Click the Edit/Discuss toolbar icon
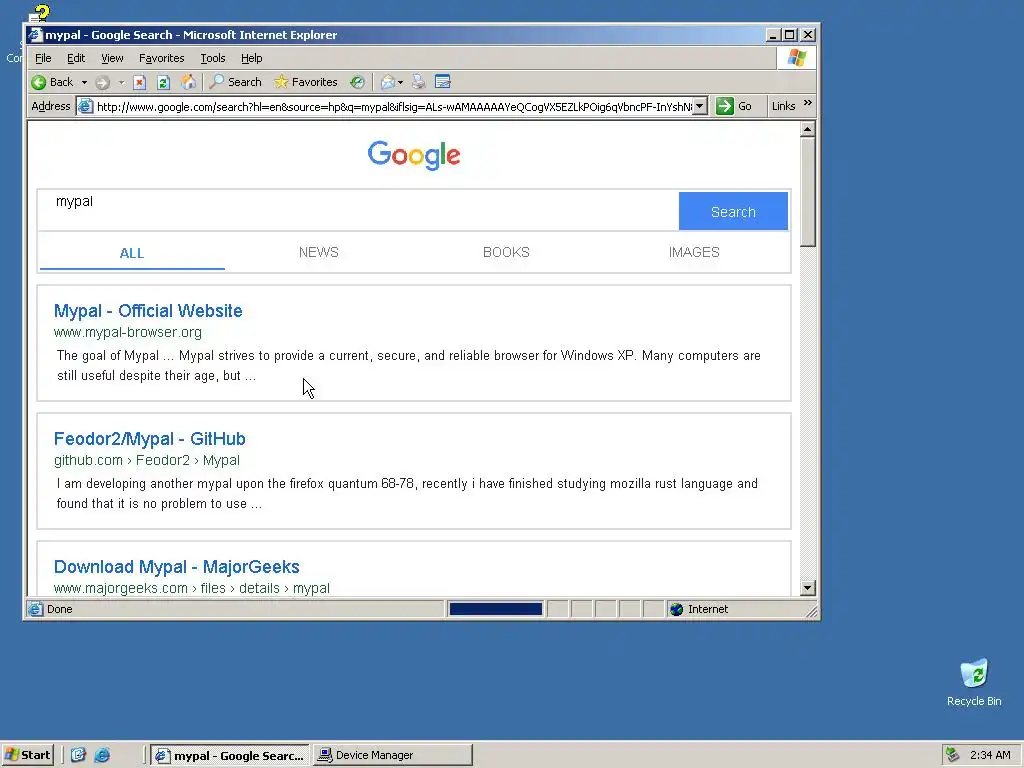Viewport: 1024px width, 768px height. pos(443,82)
